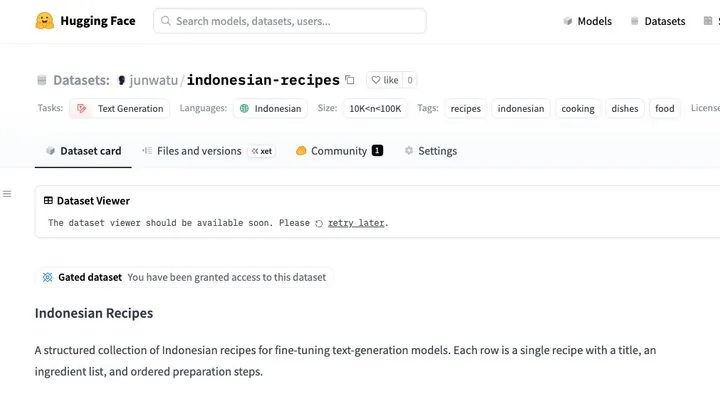Viewport: 720px width, 404px height.
Task: Click the Gated dataset label
Action: click(x=90, y=277)
